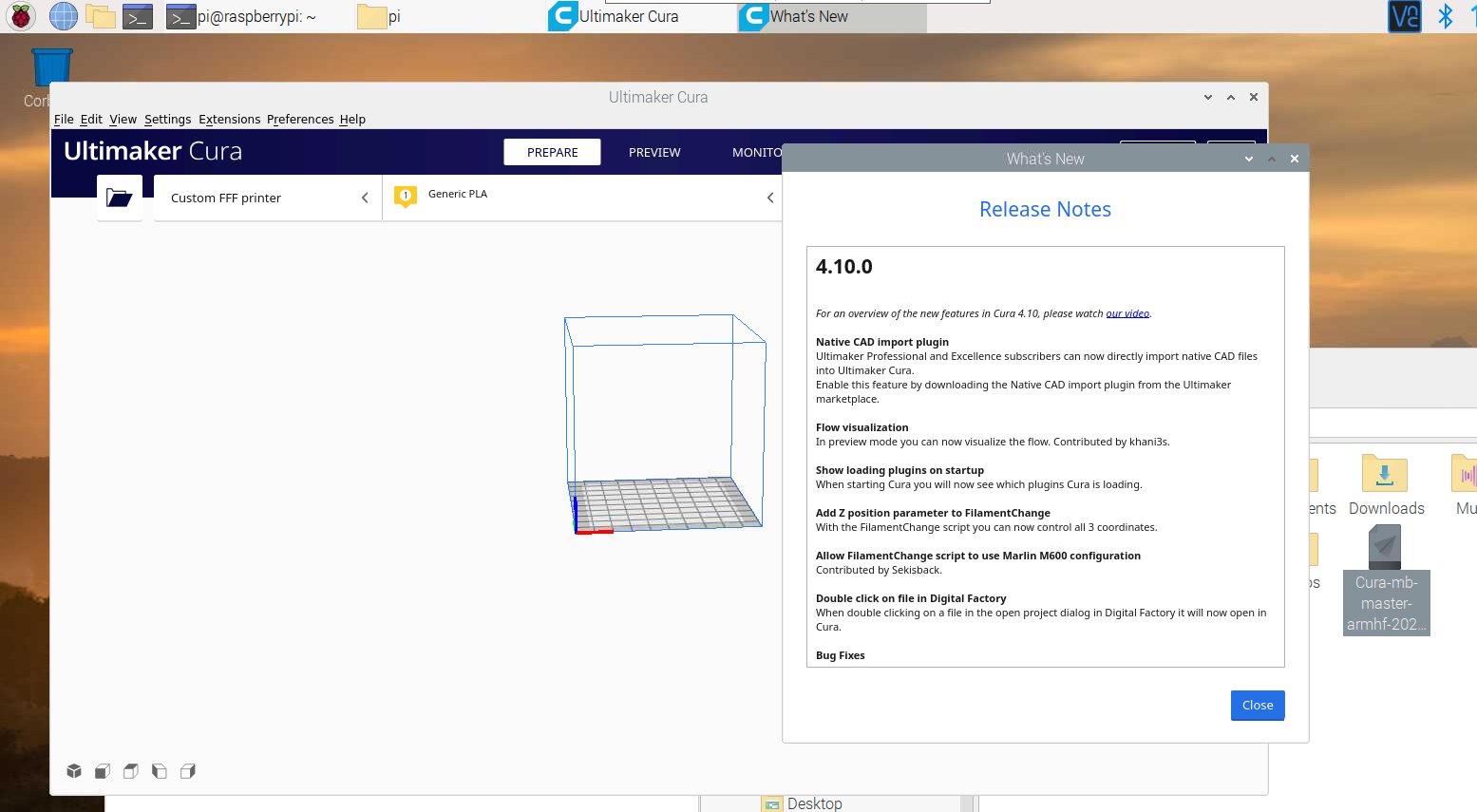Open the File menu in Cura
The width and height of the screenshot is (1477, 812).
point(64,119)
